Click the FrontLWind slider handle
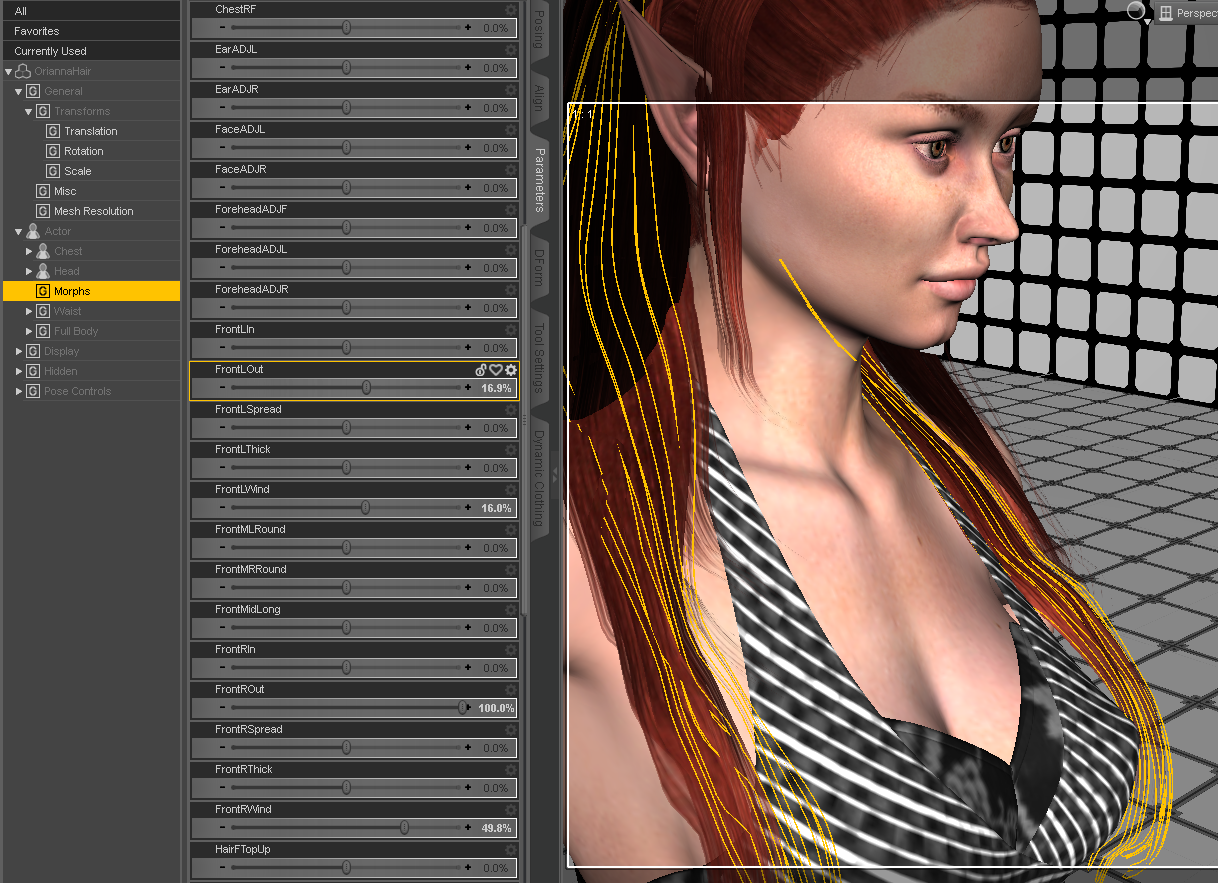 (365, 508)
